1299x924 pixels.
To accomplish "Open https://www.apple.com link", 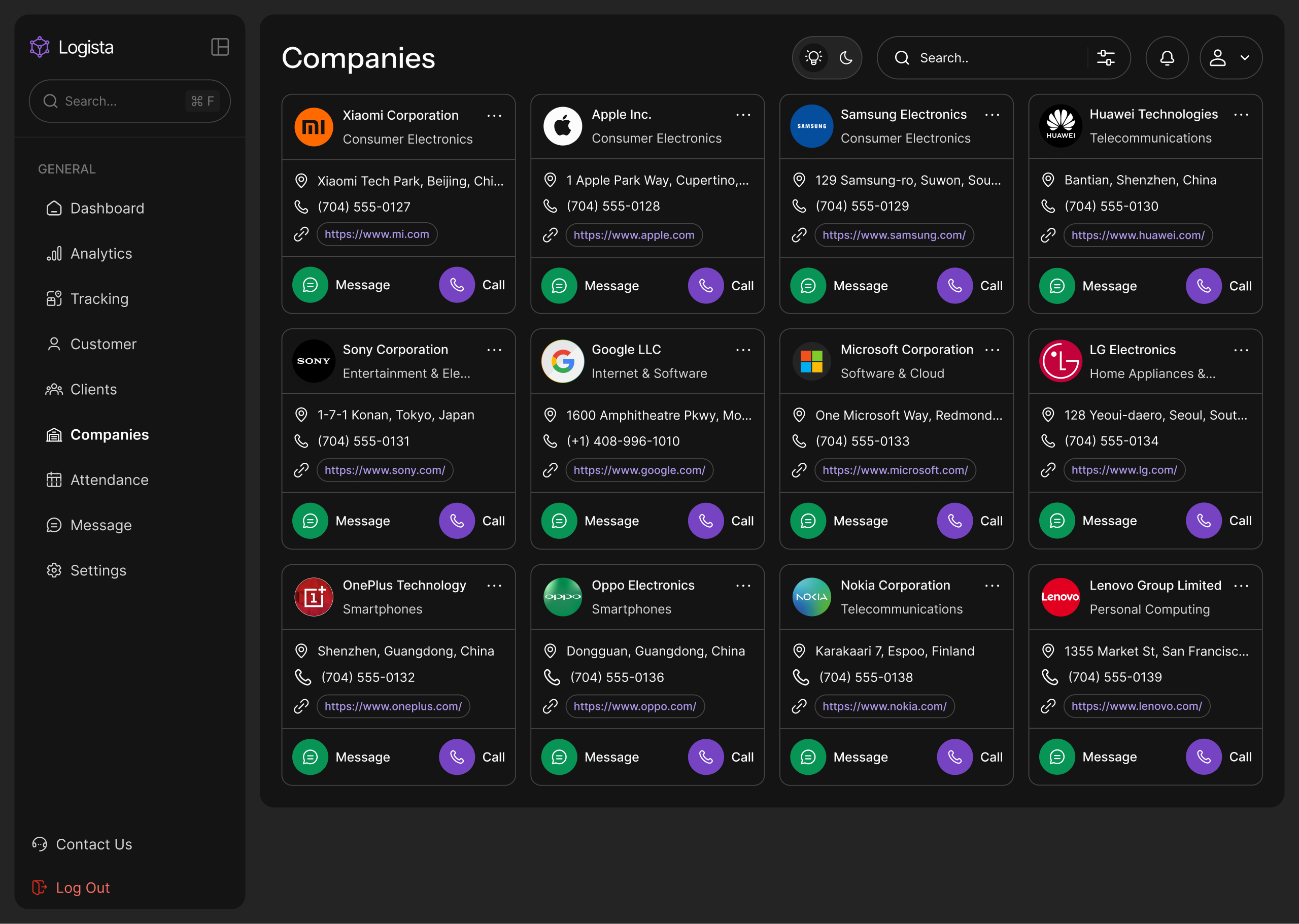I will tap(634, 235).
